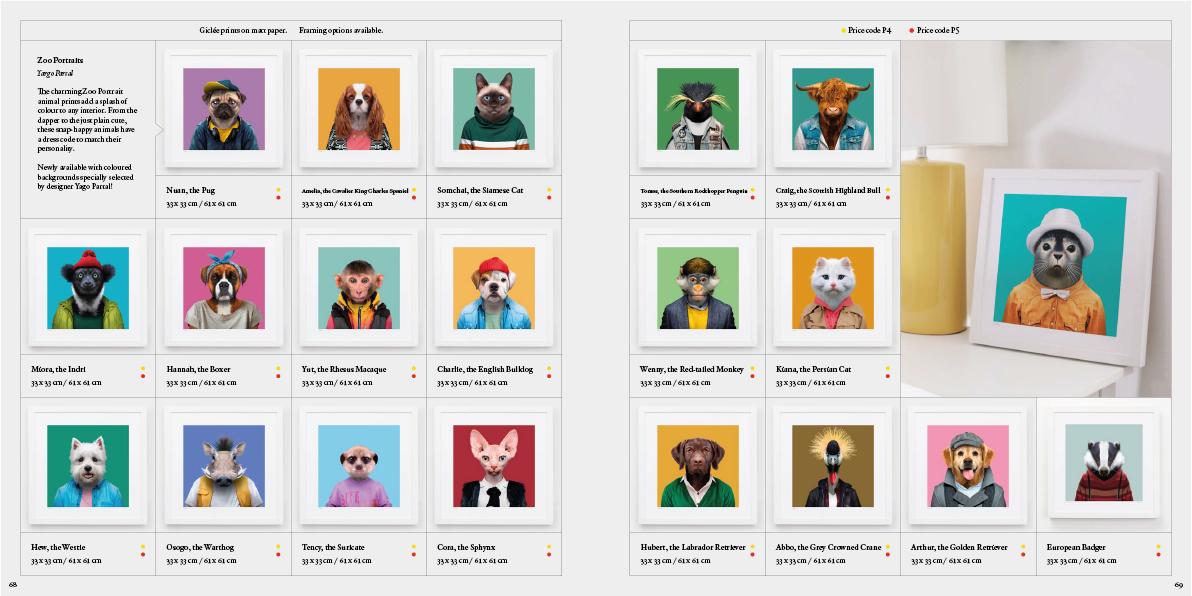
Task: Click 'Charlie, the English Bulldog' caption
Action: point(485,369)
